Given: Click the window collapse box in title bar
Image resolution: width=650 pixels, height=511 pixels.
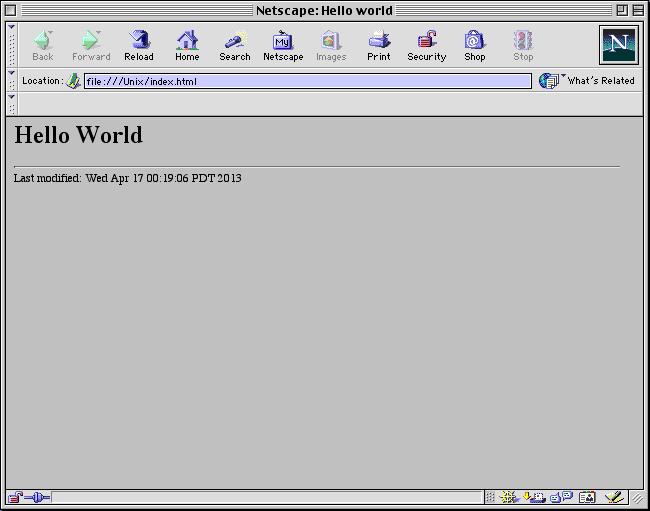Looking at the screenshot, I should point(638,10).
